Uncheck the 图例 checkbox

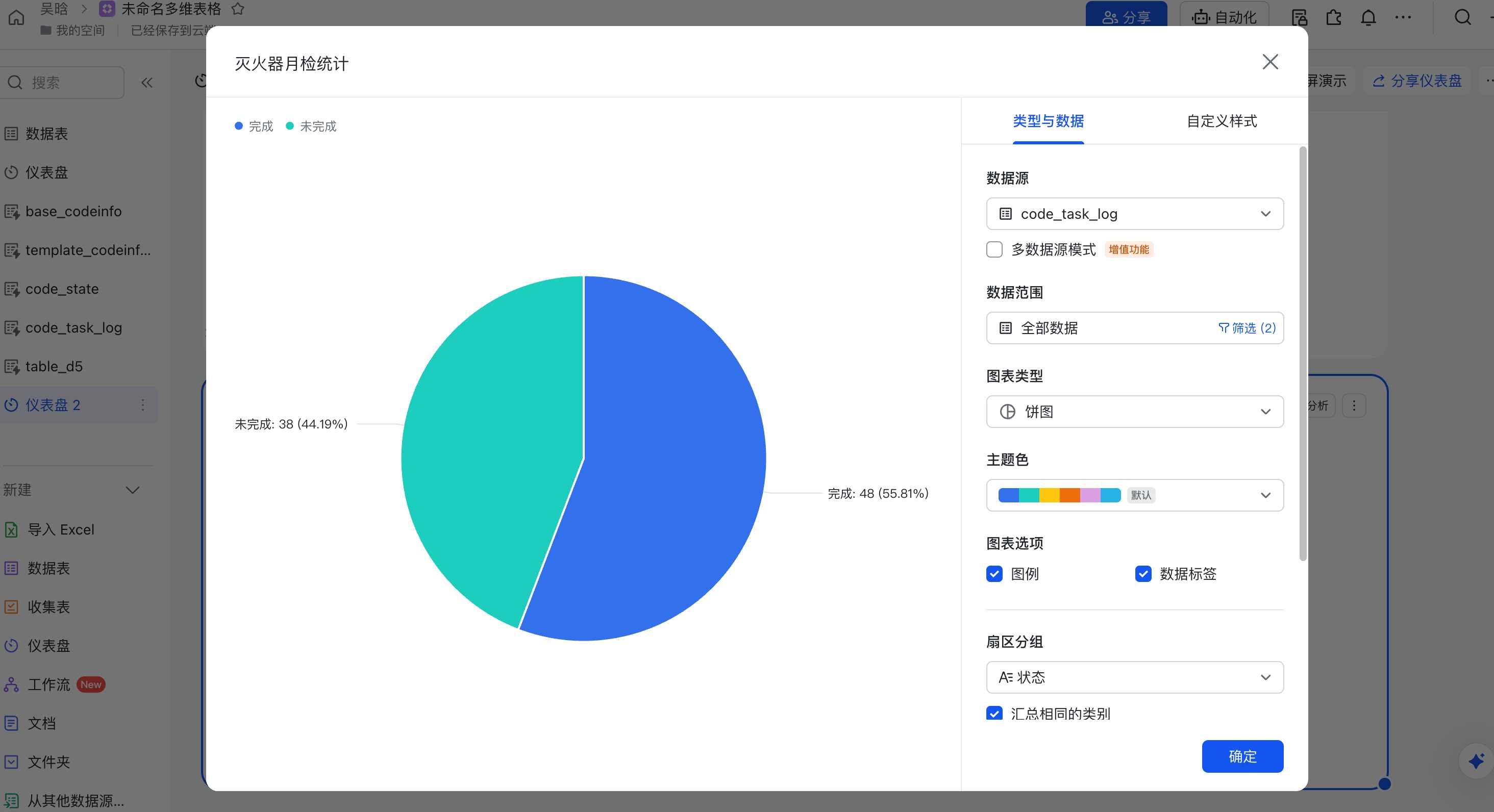(994, 574)
